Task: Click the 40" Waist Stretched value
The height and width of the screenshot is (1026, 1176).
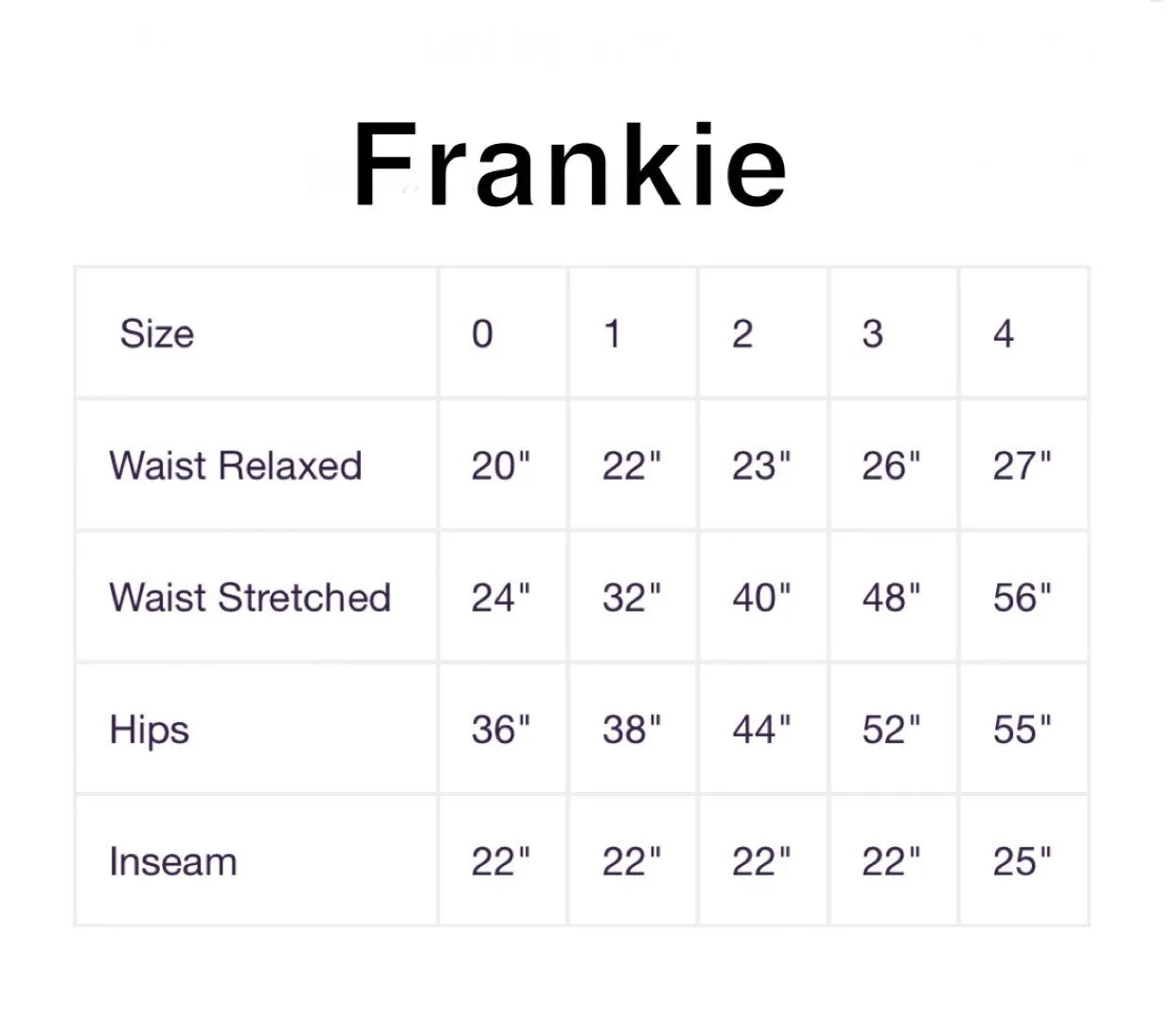Action: tap(761, 597)
